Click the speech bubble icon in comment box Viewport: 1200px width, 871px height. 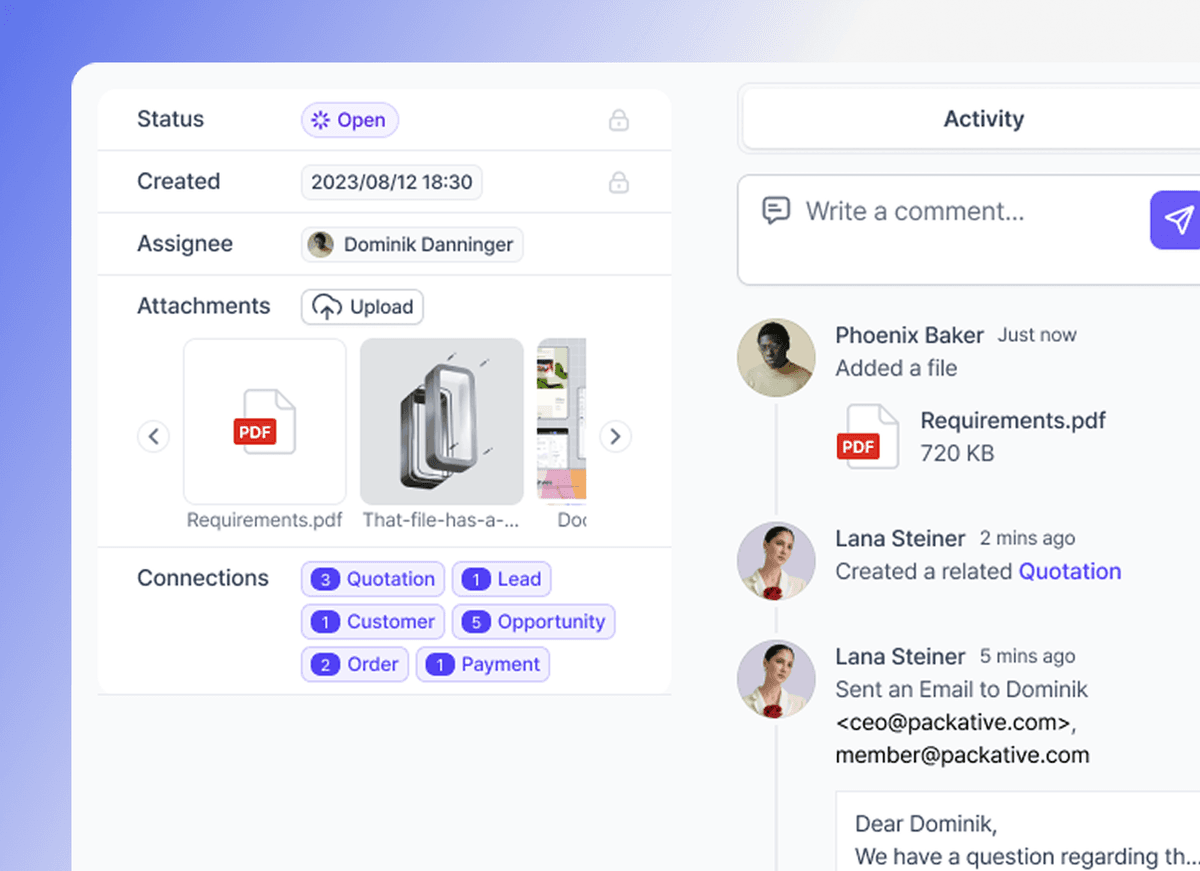click(x=775, y=211)
